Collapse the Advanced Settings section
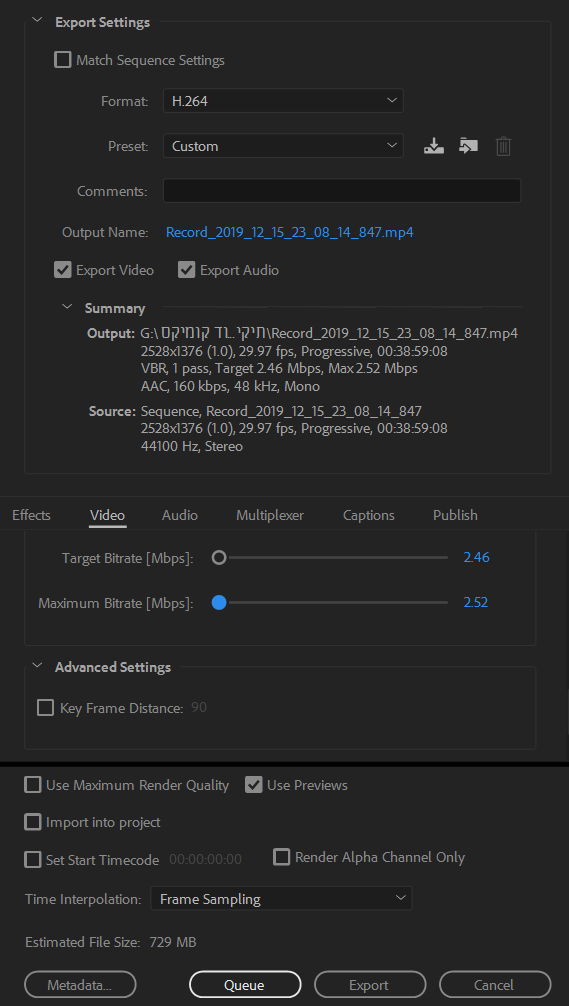This screenshot has height=1006, width=569. (38, 666)
